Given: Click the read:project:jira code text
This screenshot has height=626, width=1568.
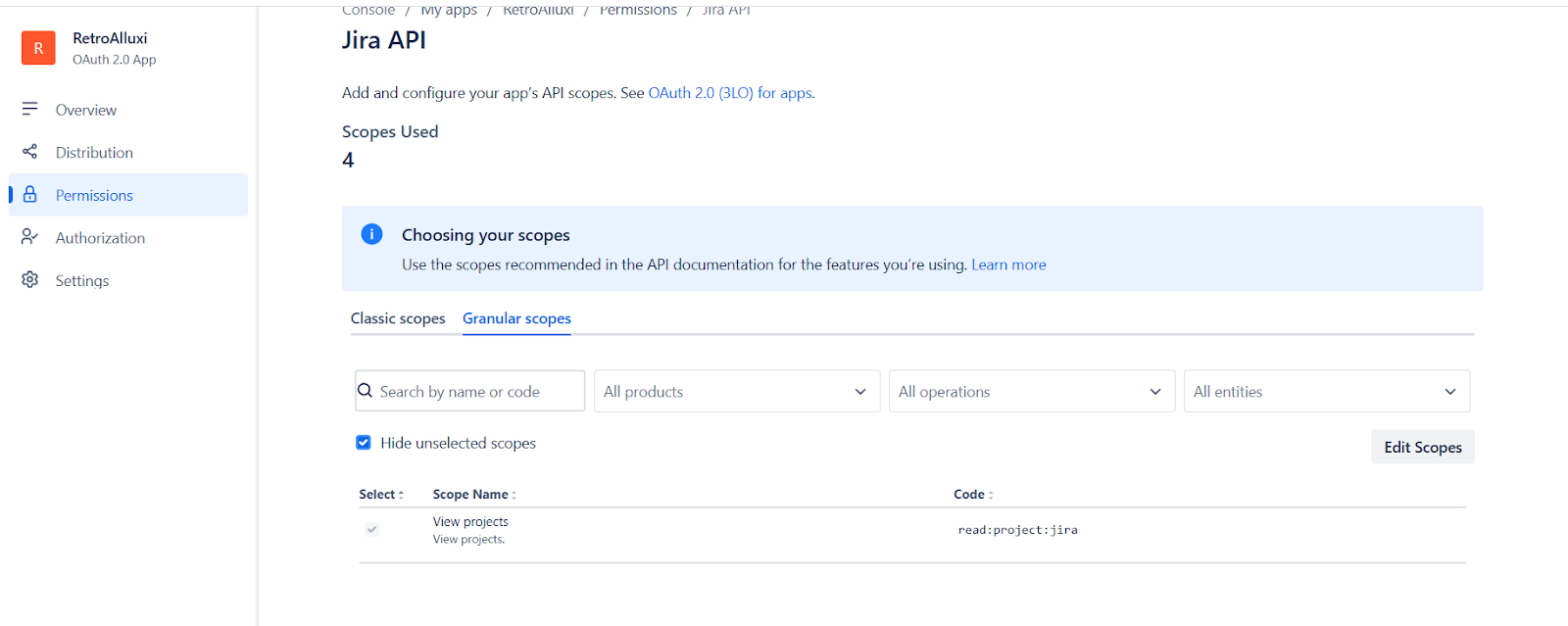Looking at the screenshot, I should [1017, 530].
